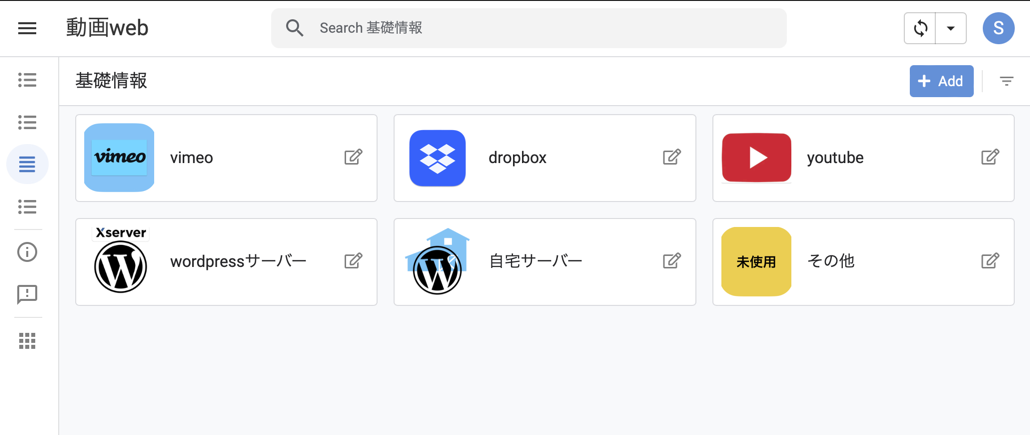Select the highlighted third sidebar list item
The image size is (1030, 435).
pyautogui.click(x=27, y=164)
